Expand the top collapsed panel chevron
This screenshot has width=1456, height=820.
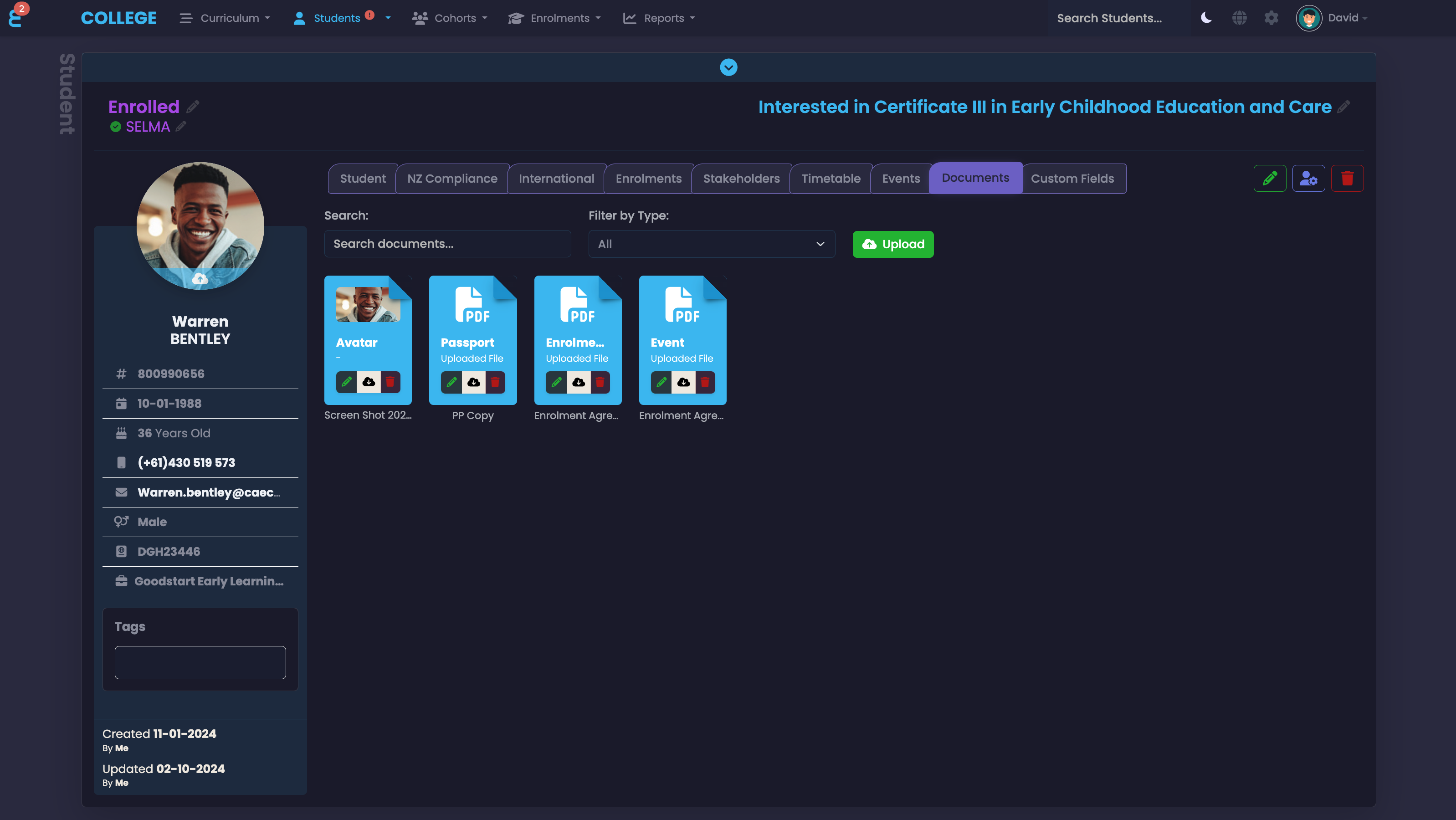[x=728, y=67]
